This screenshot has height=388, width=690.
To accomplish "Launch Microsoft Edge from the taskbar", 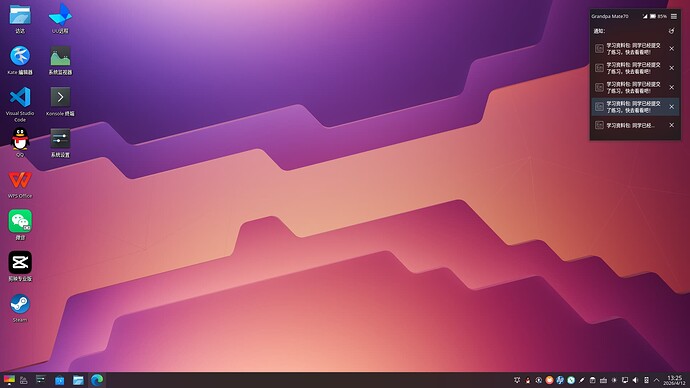I will (x=97, y=380).
